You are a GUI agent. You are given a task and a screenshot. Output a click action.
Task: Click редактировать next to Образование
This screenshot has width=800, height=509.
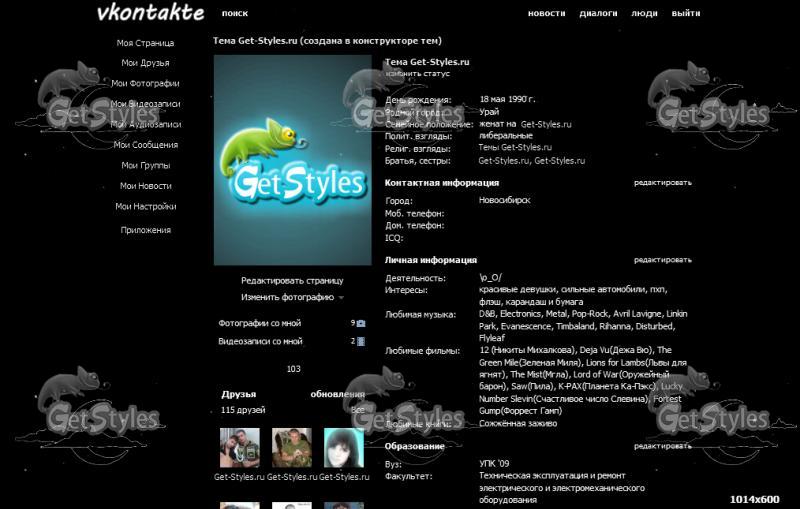pyautogui.click(x=663, y=446)
